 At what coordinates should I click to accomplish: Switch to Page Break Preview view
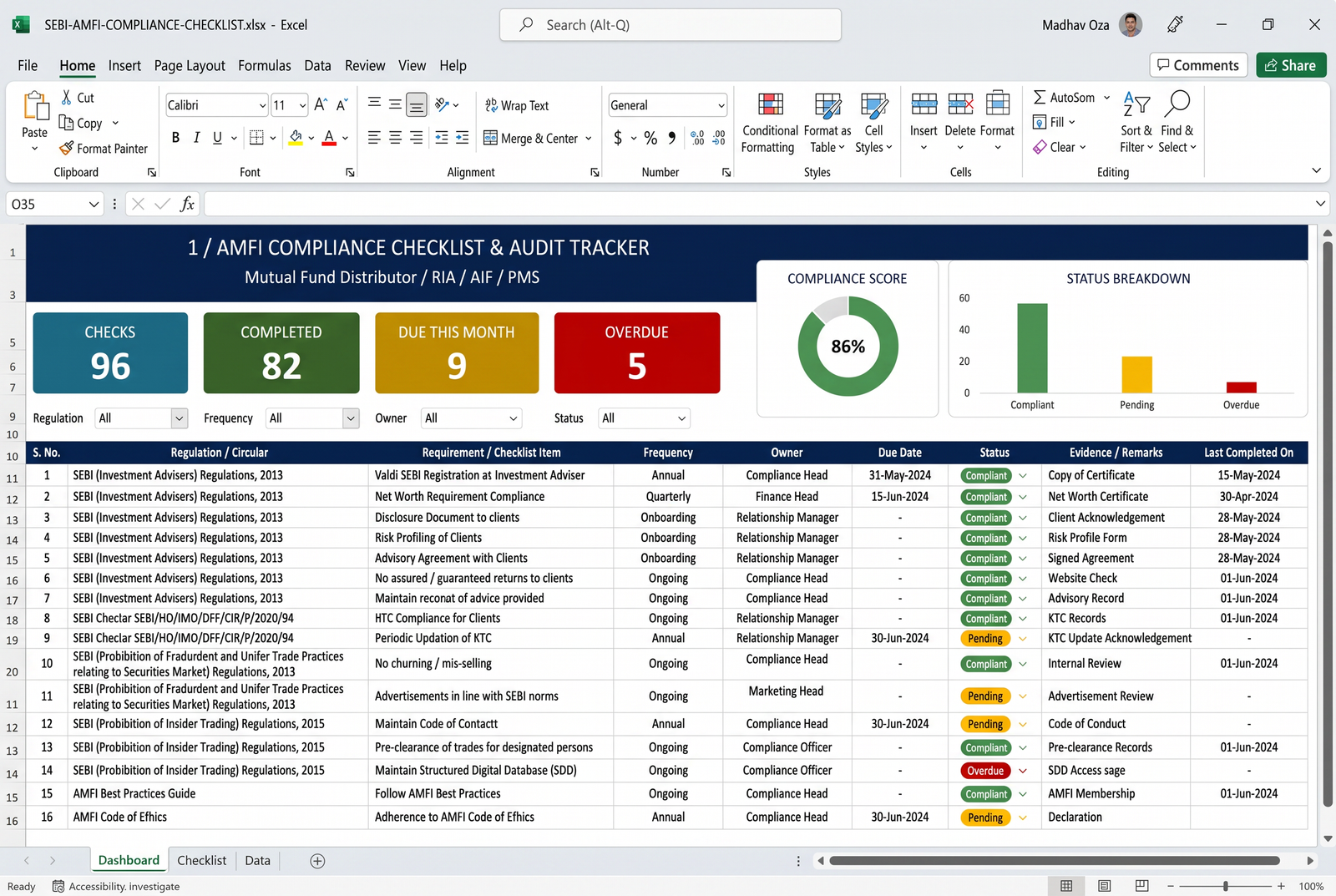(x=1142, y=886)
